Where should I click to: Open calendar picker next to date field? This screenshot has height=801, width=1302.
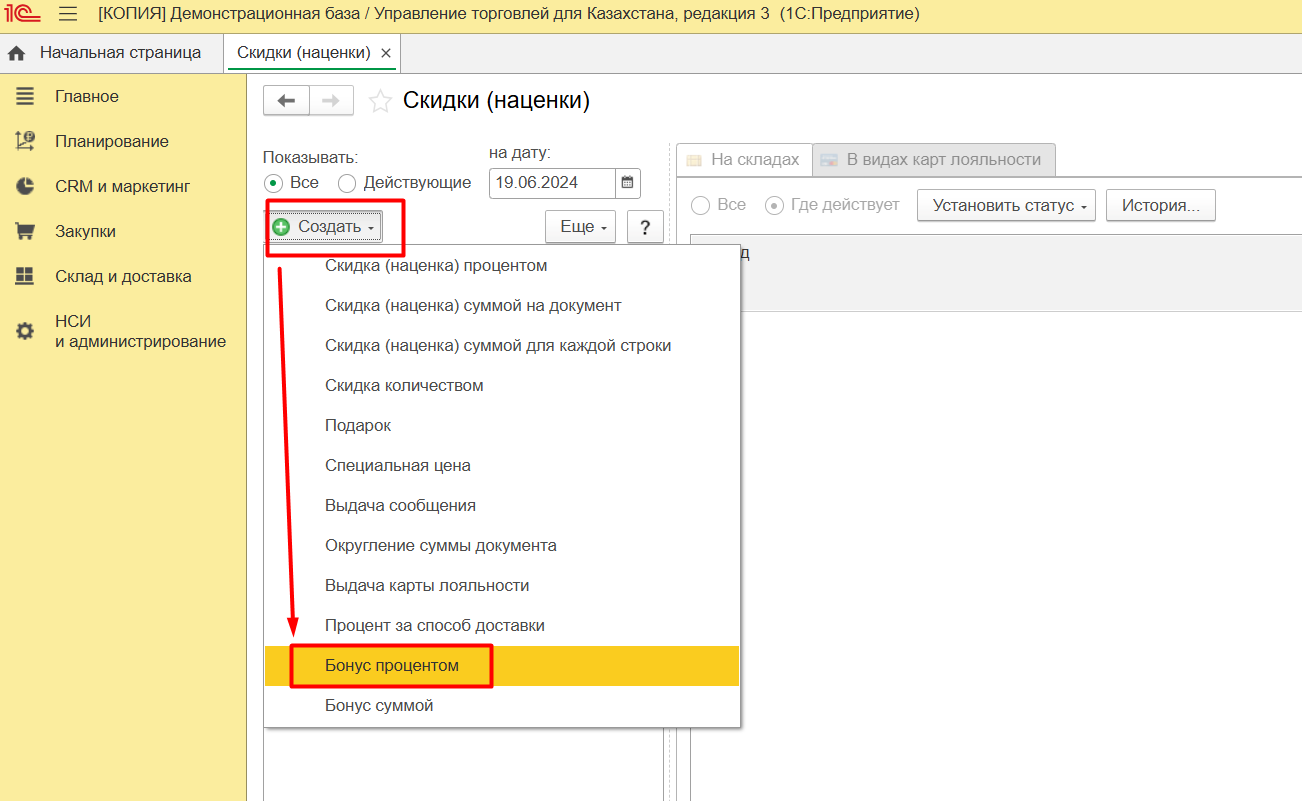click(x=627, y=183)
